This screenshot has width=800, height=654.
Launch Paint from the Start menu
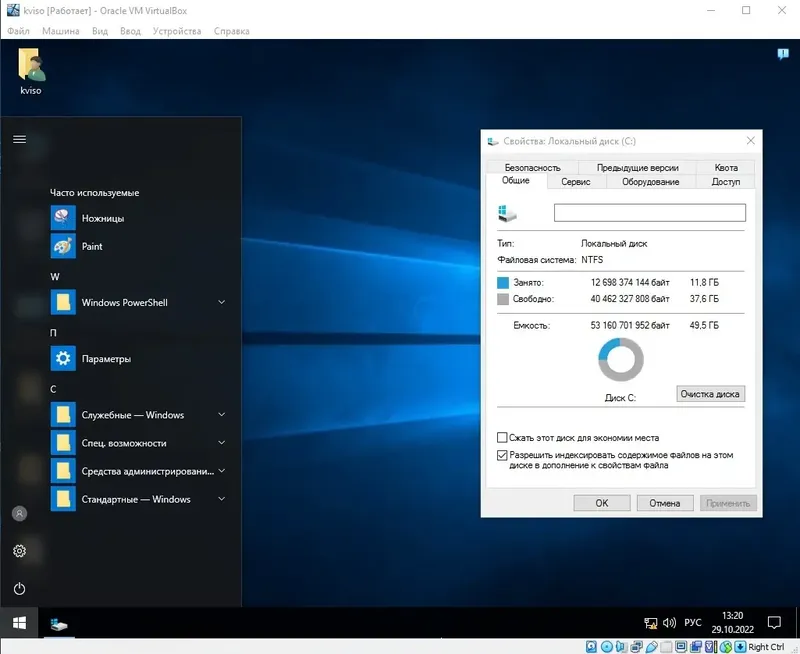click(x=90, y=246)
